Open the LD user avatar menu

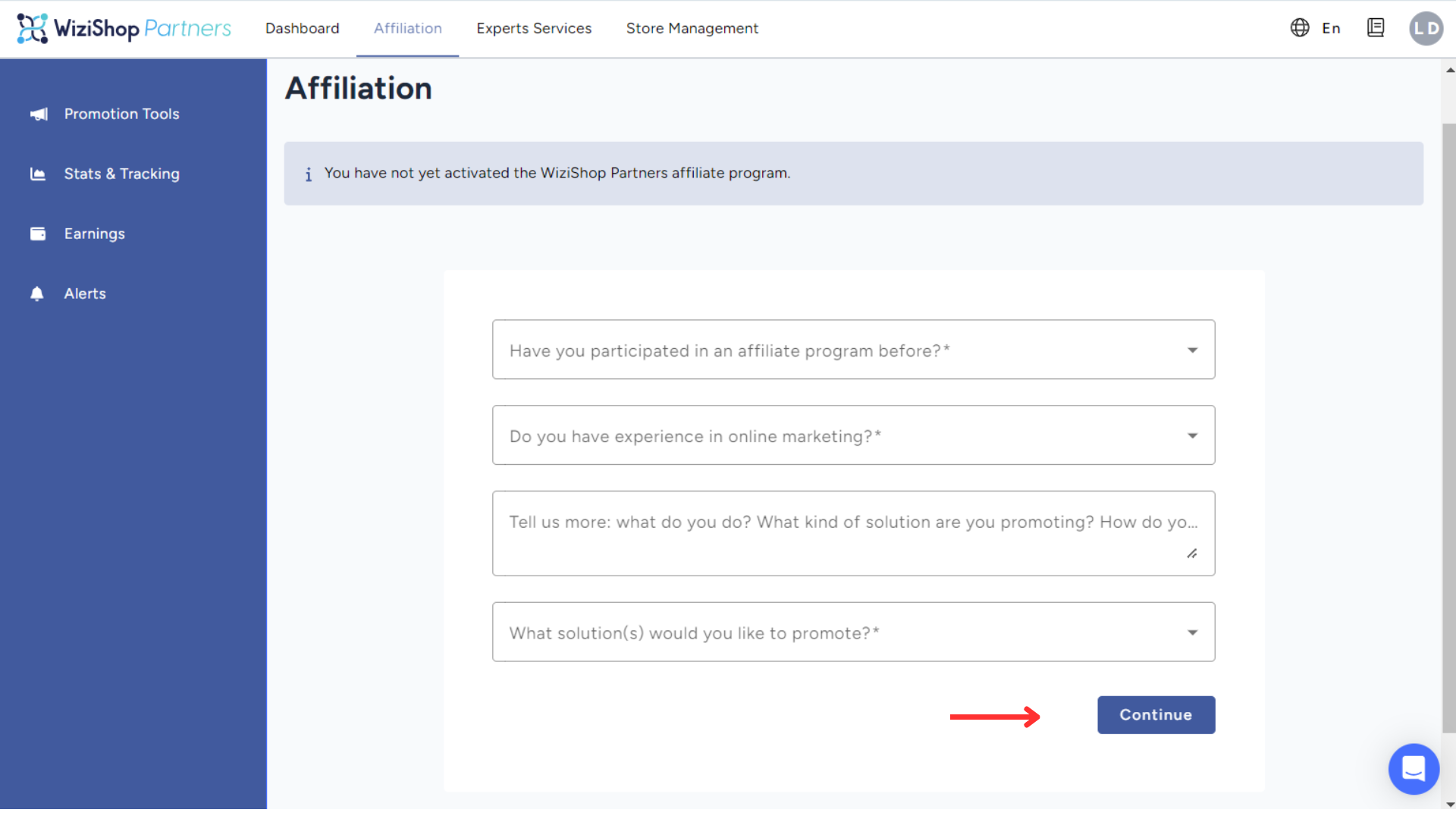[1426, 28]
